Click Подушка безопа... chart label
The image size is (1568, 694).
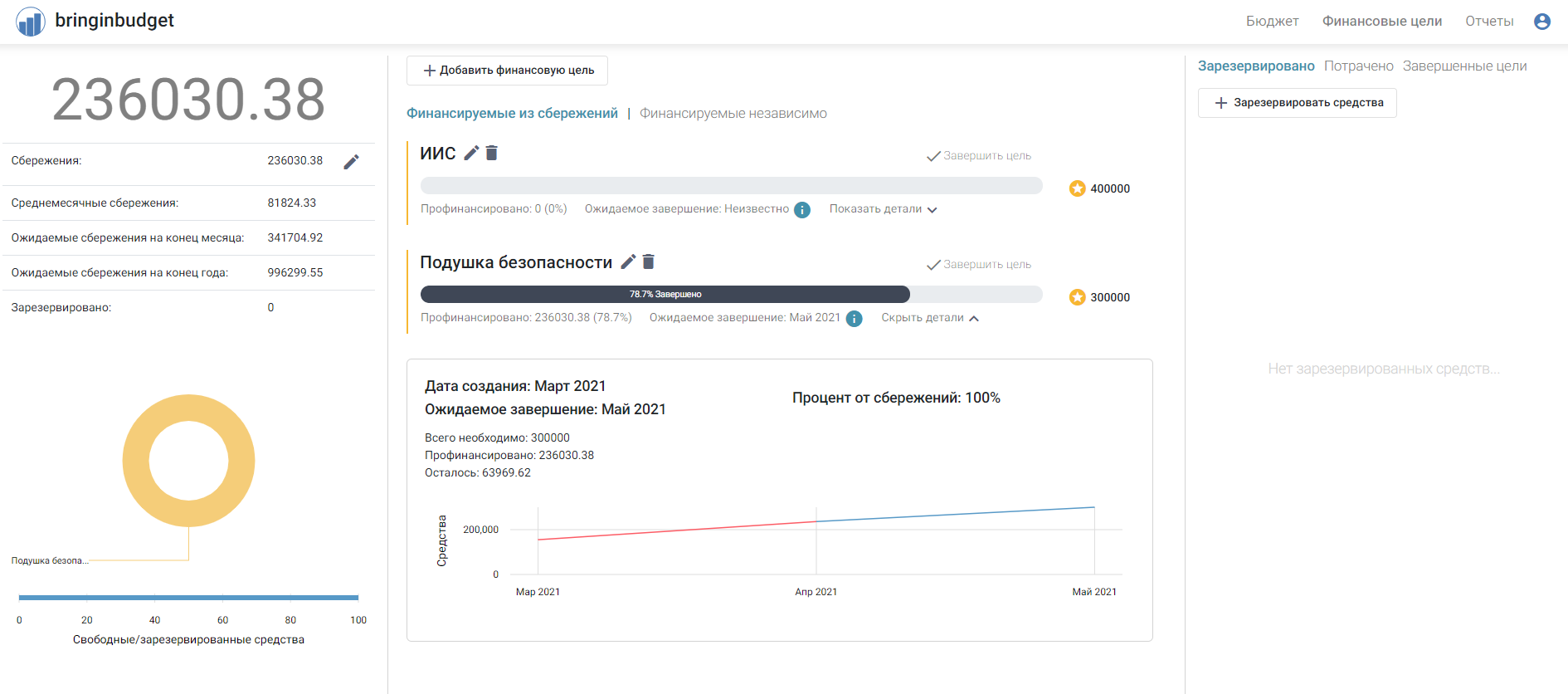click(50, 561)
